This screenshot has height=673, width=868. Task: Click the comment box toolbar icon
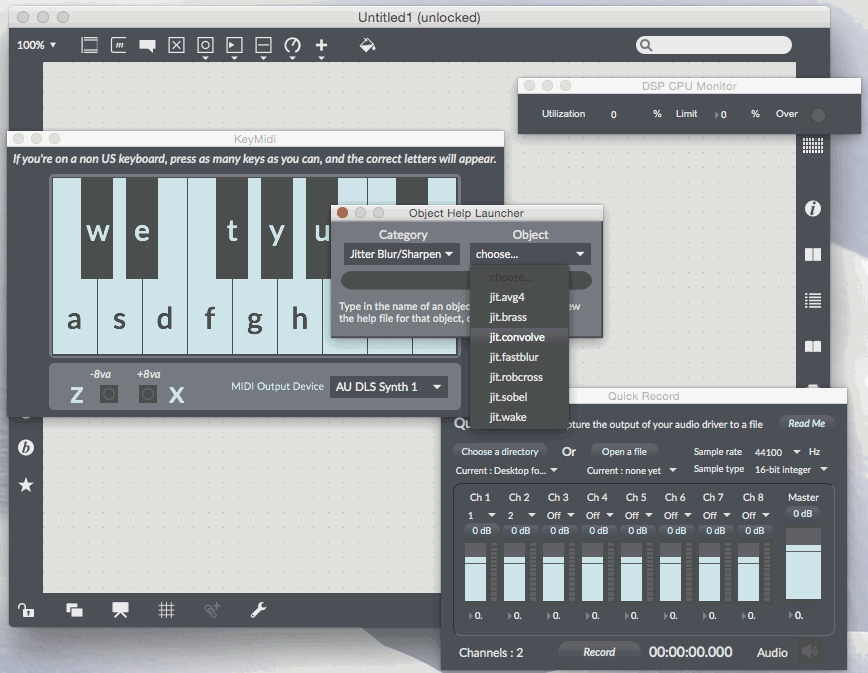pos(147,45)
